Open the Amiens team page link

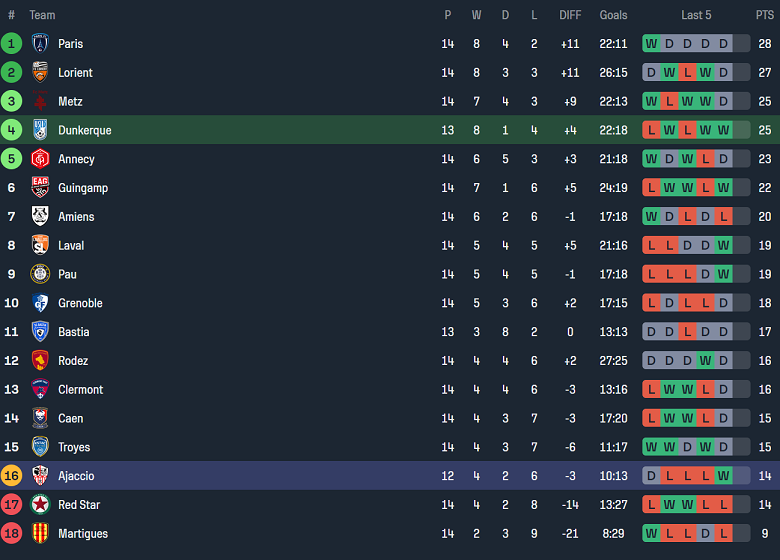76,217
